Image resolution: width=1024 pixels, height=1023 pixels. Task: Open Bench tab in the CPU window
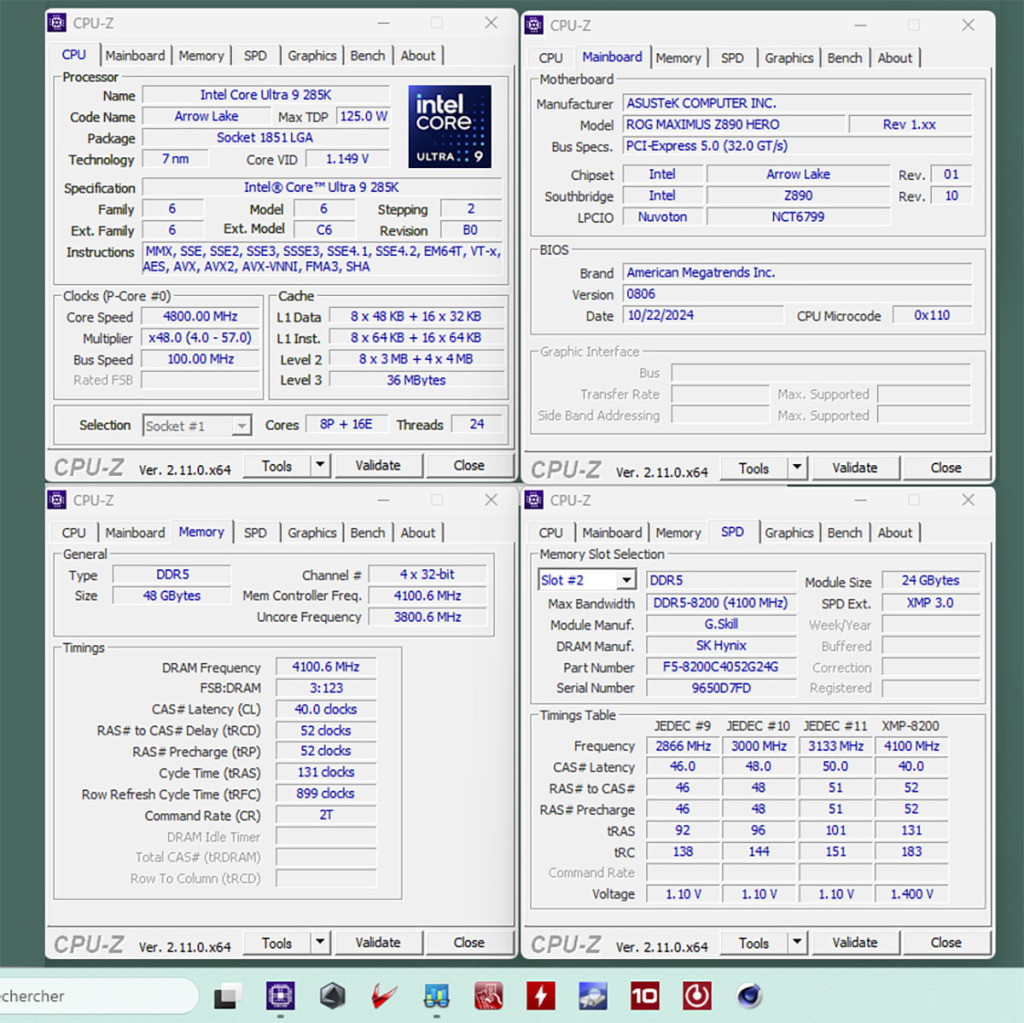click(x=368, y=56)
